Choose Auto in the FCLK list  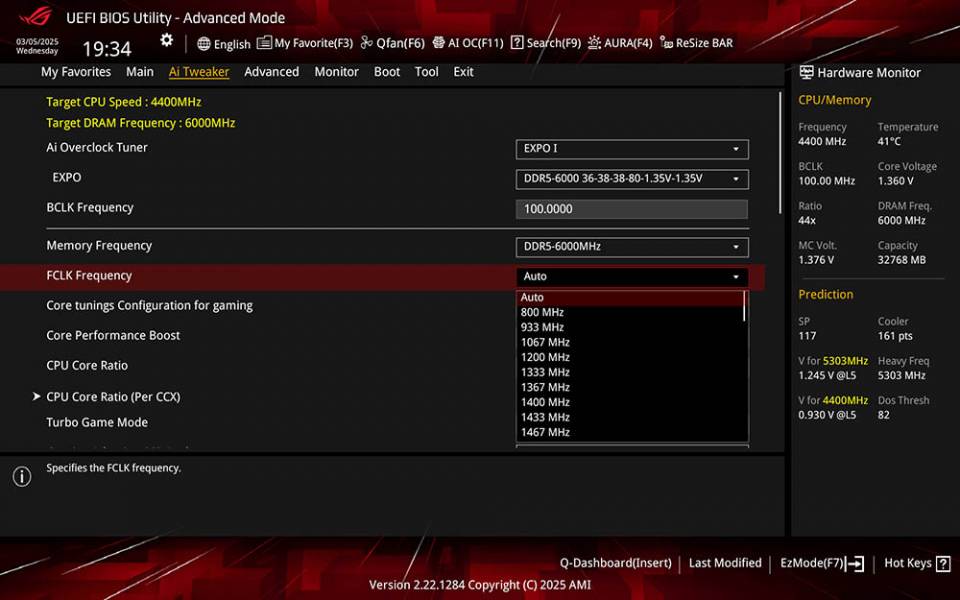629,298
